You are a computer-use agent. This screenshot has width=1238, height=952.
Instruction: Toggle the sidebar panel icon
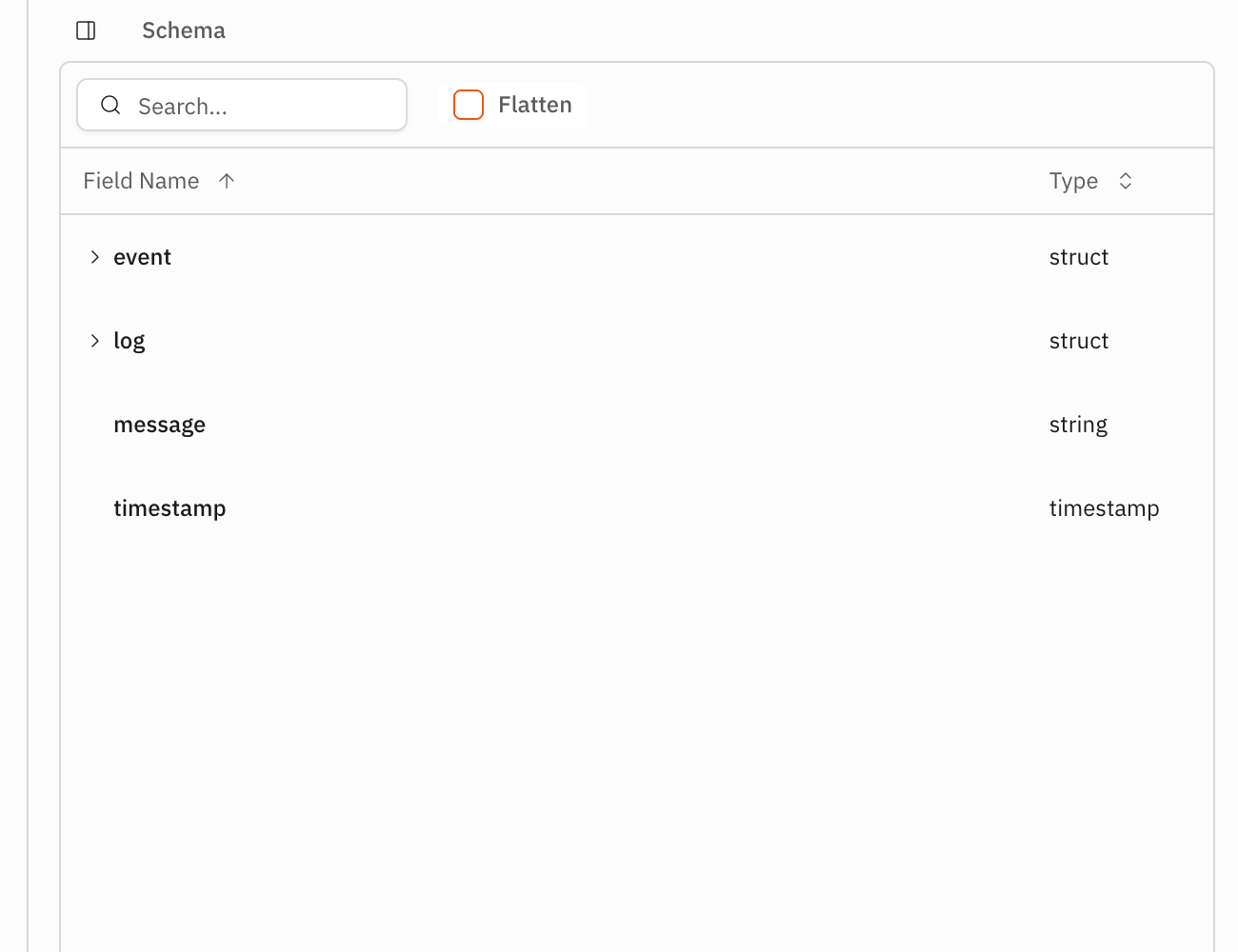coord(86,30)
